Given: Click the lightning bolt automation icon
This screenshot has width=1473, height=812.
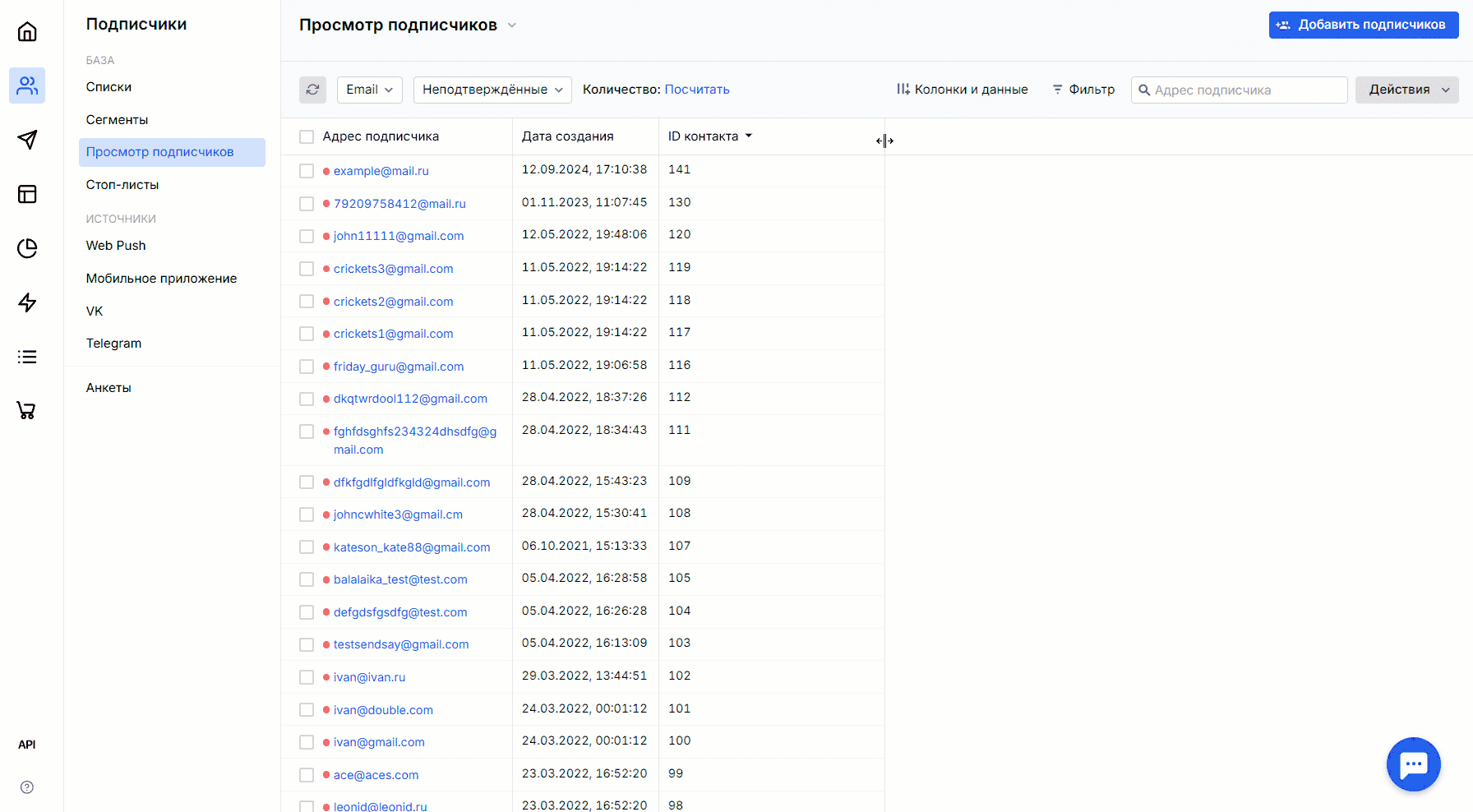Looking at the screenshot, I should coord(27,302).
